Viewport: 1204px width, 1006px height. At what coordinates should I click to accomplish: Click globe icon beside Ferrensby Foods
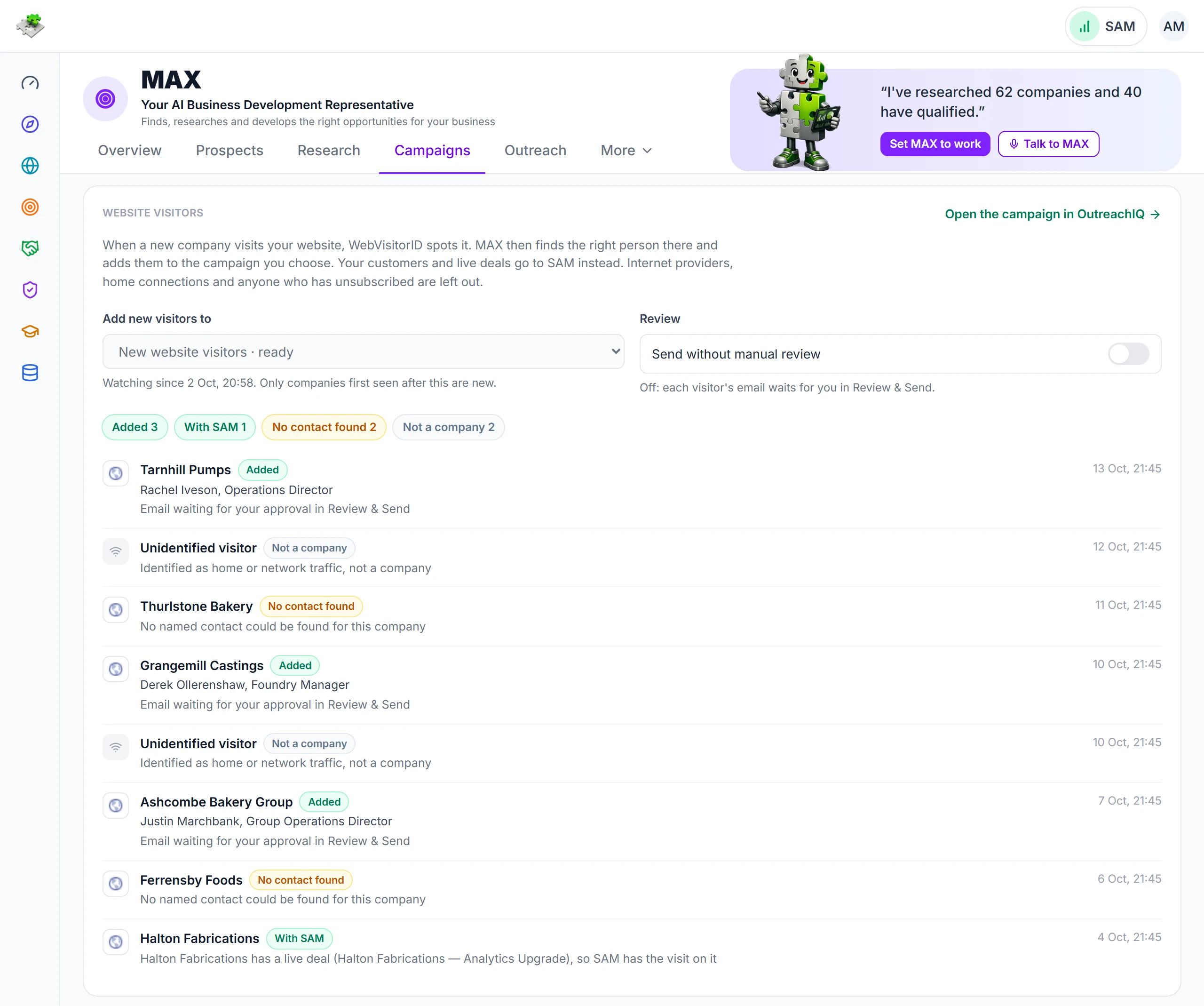116,883
